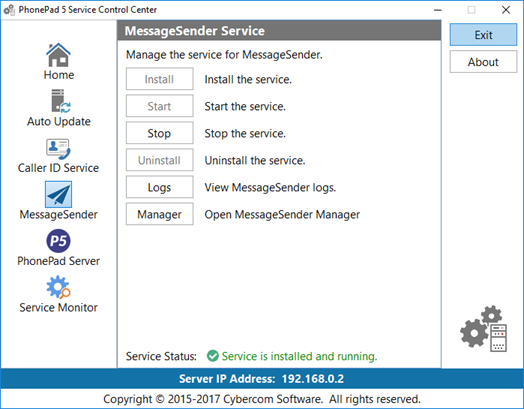The image size is (524, 409).
Task: Click the 'View MessageSender logs.' text
Action: point(270,187)
